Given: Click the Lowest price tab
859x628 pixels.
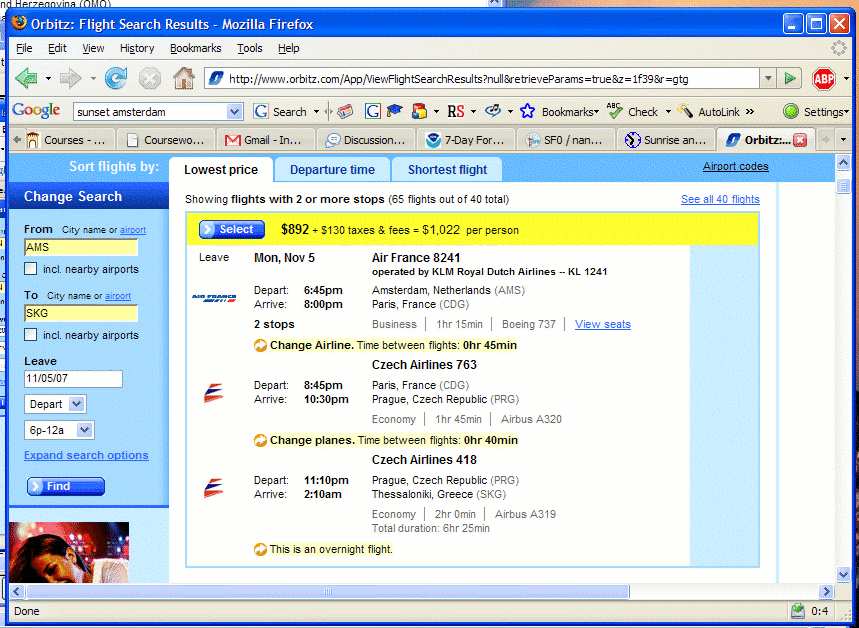Looking at the screenshot, I should pos(221,170).
